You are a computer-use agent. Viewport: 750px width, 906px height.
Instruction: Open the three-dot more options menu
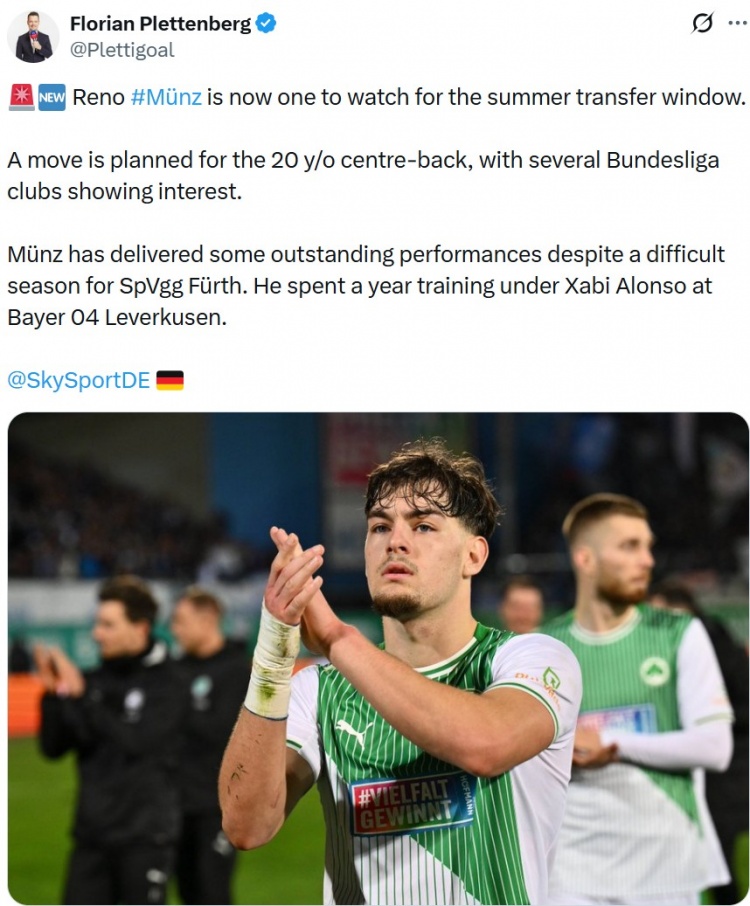pyautogui.click(x=737, y=24)
